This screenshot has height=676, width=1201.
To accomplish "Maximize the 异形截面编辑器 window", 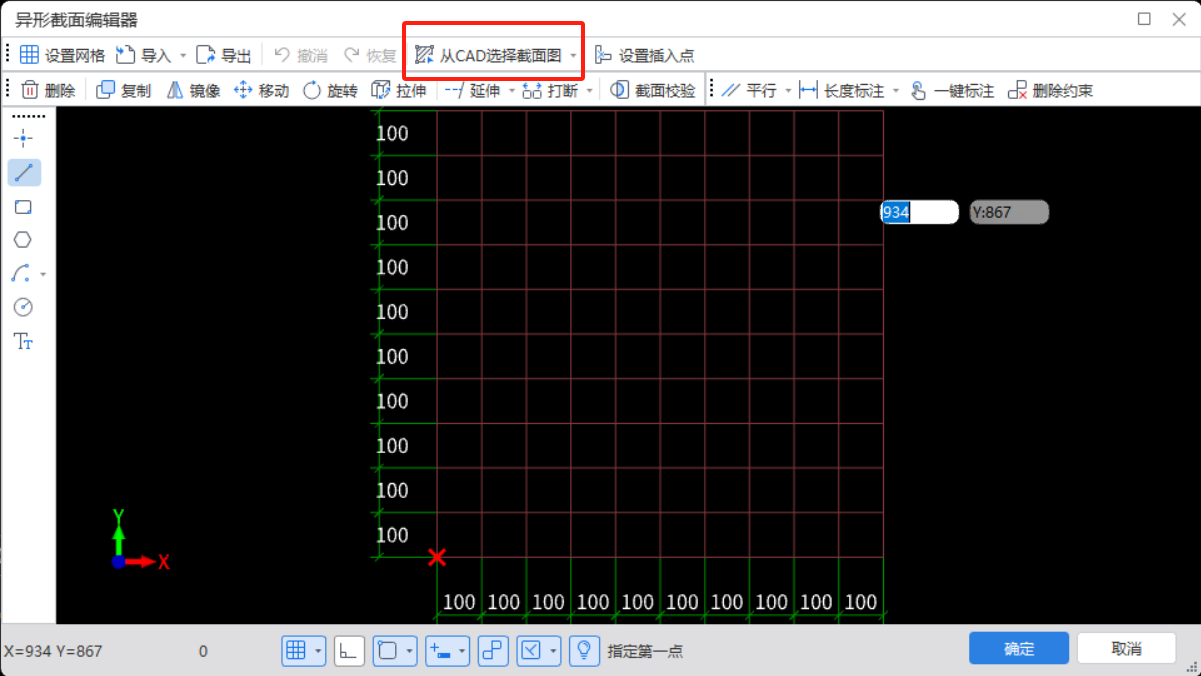I will coord(1144,18).
